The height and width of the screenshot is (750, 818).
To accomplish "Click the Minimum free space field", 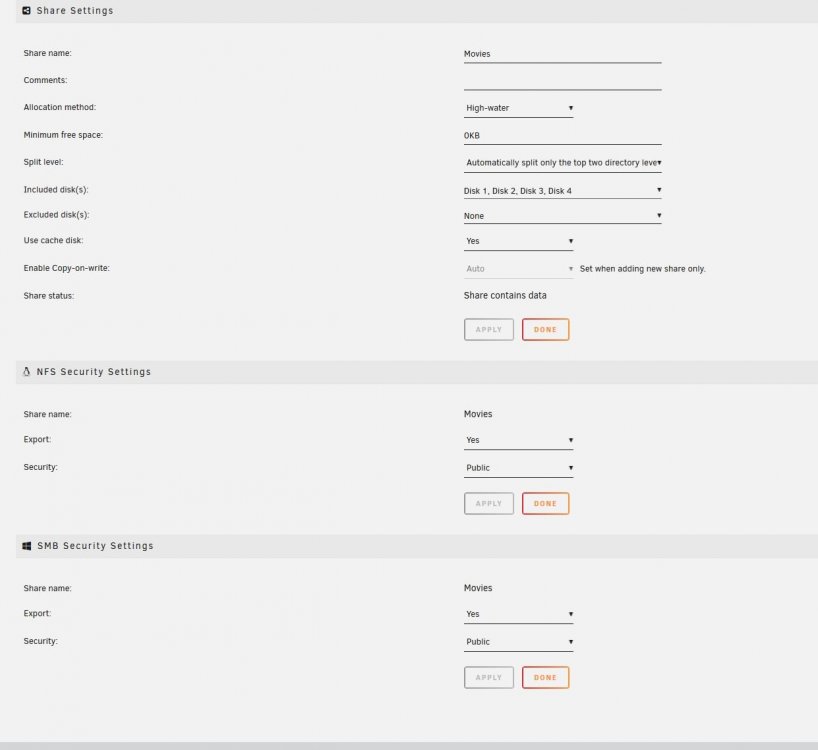I will coord(562,136).
